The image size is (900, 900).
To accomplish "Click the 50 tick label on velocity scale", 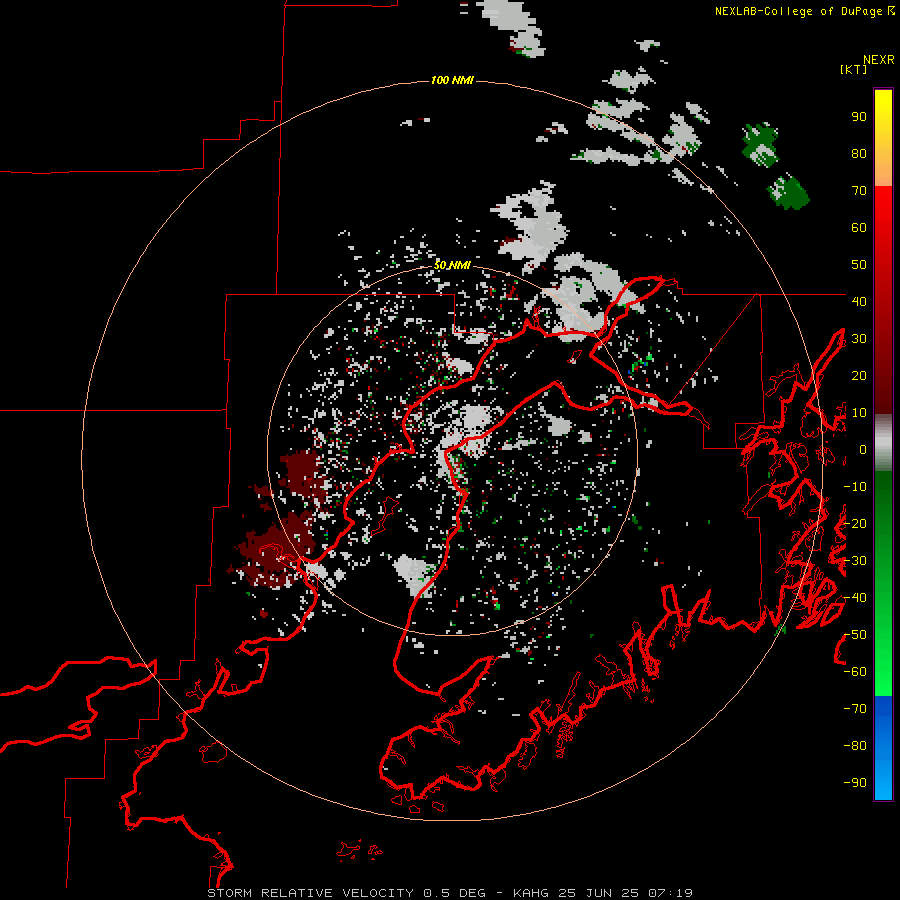I will [x=859, y=265].
